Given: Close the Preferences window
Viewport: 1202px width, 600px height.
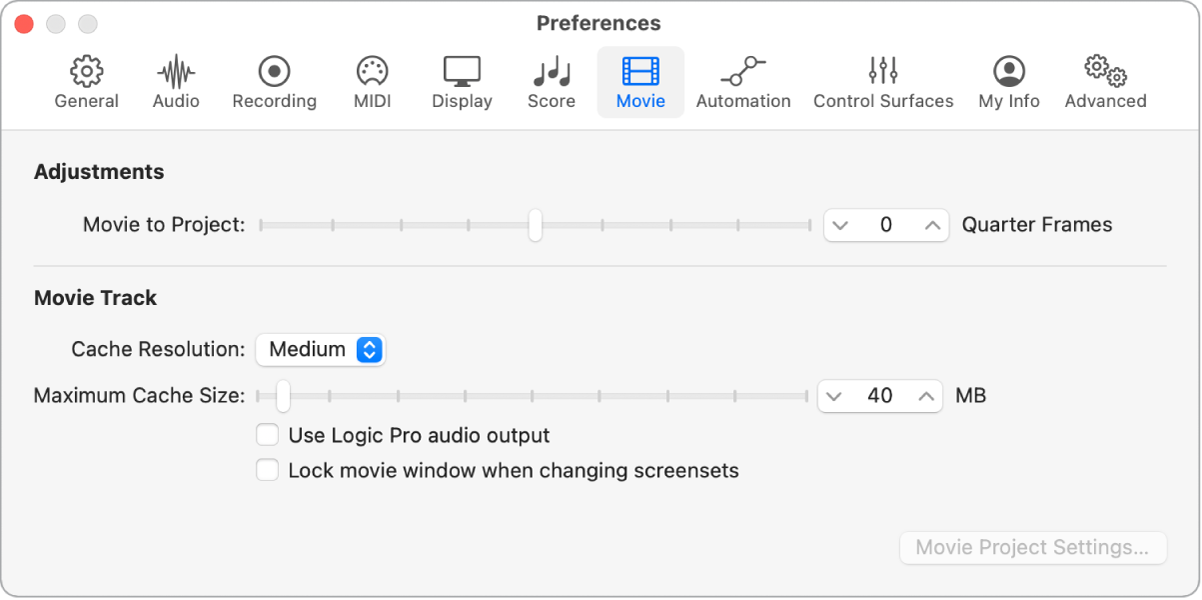Looking at the screenshot, I should point(24,23).
